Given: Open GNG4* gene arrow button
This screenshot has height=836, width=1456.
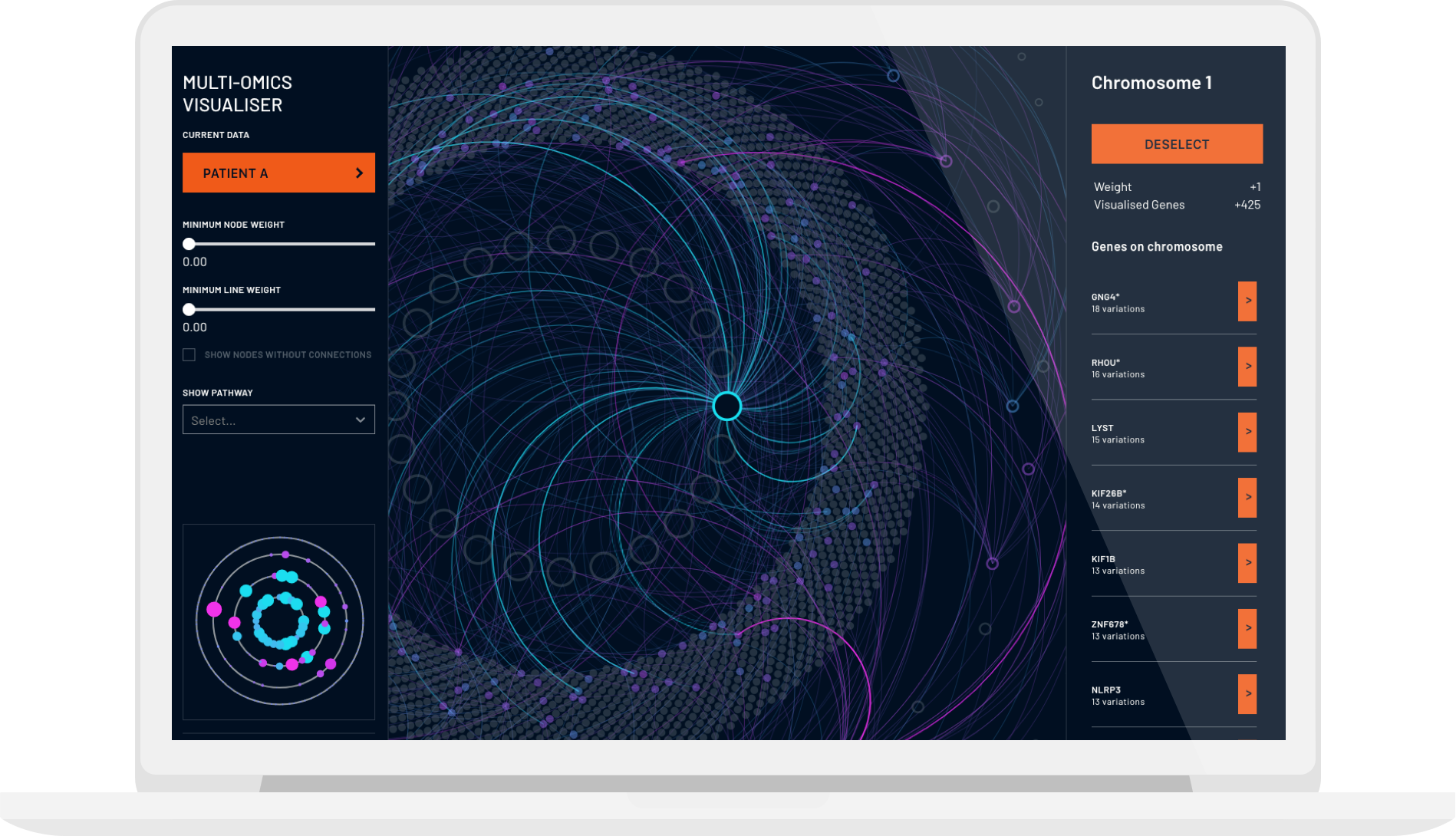Looking at the screenshot, I should tap(1247, 301).
